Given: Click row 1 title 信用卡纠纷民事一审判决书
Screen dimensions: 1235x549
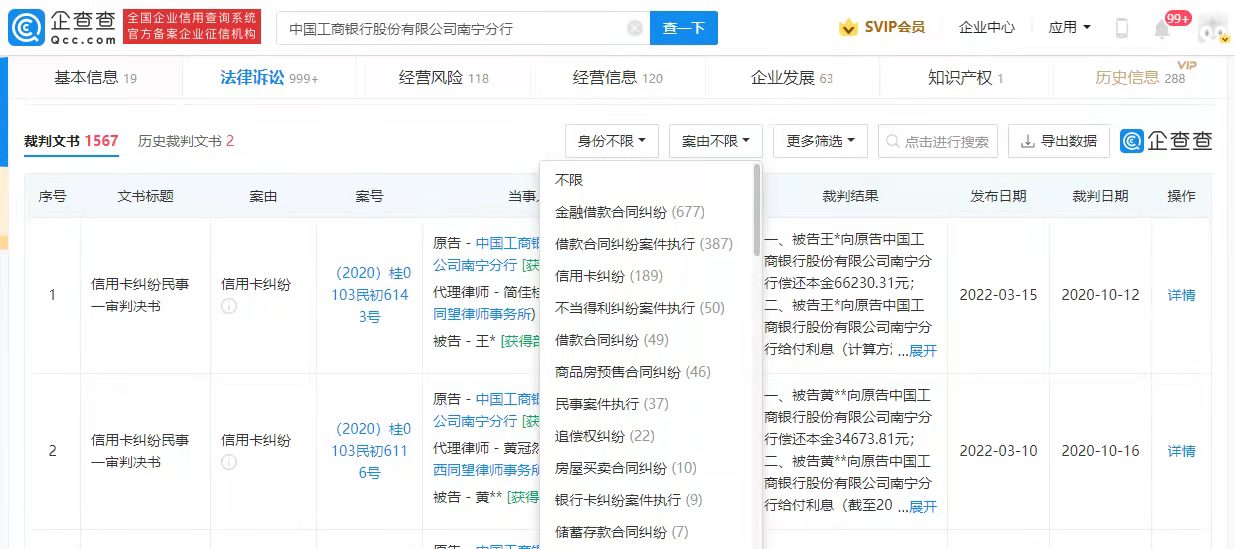Looking at the screenshot, I should 139,294.
